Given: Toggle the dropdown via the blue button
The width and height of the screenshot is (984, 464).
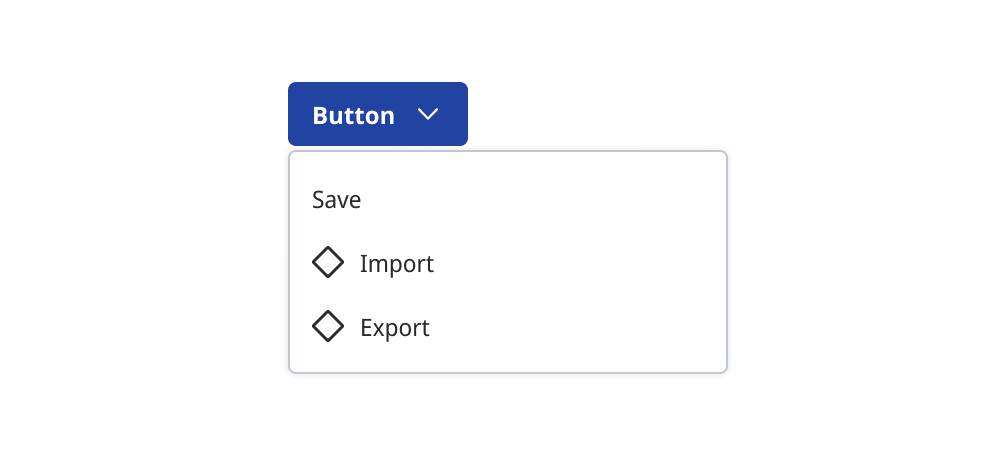Looking at the screenshot, I should pos(377,114).
